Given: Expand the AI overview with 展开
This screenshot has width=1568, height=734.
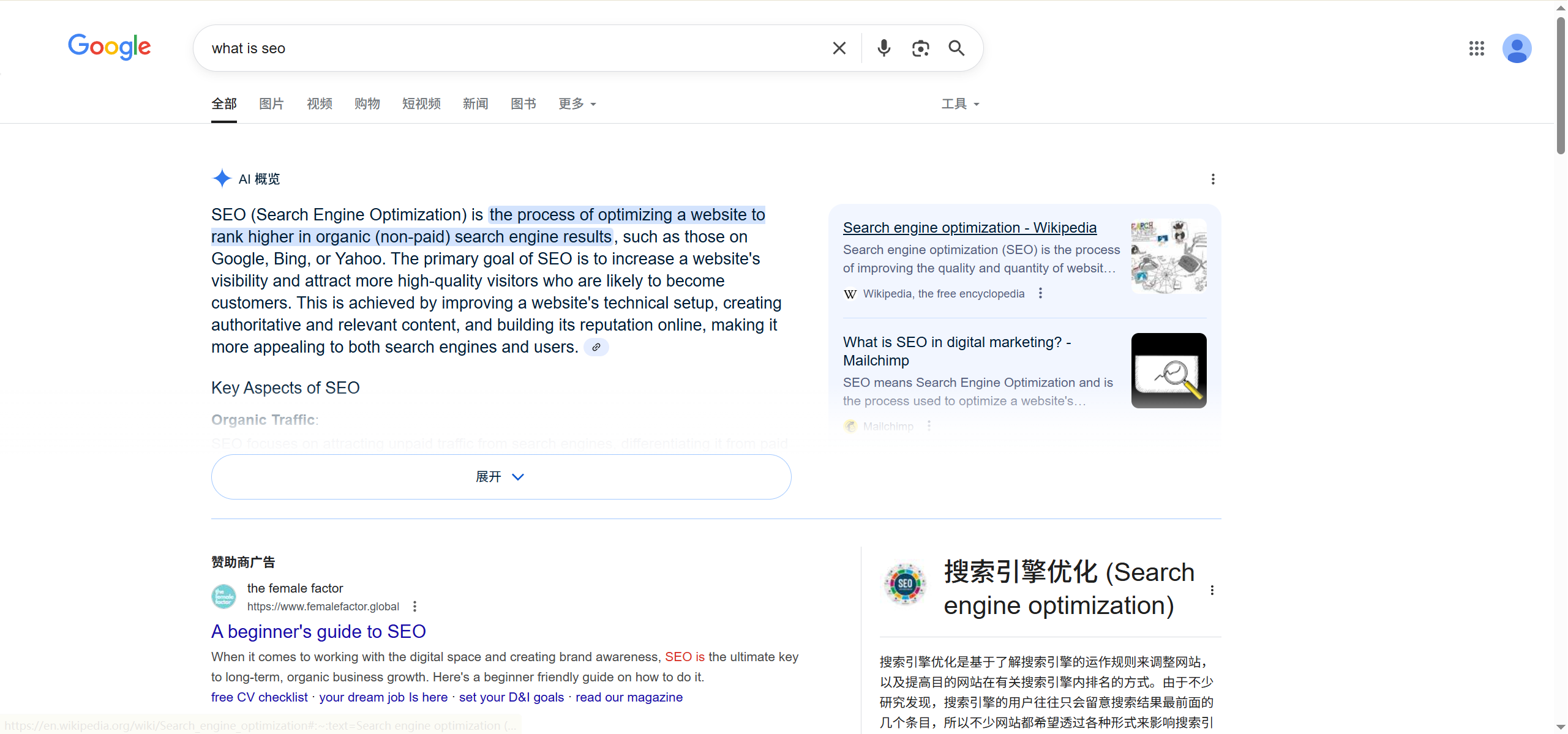Looking at the screenshot, I should (x=500, y=476).
